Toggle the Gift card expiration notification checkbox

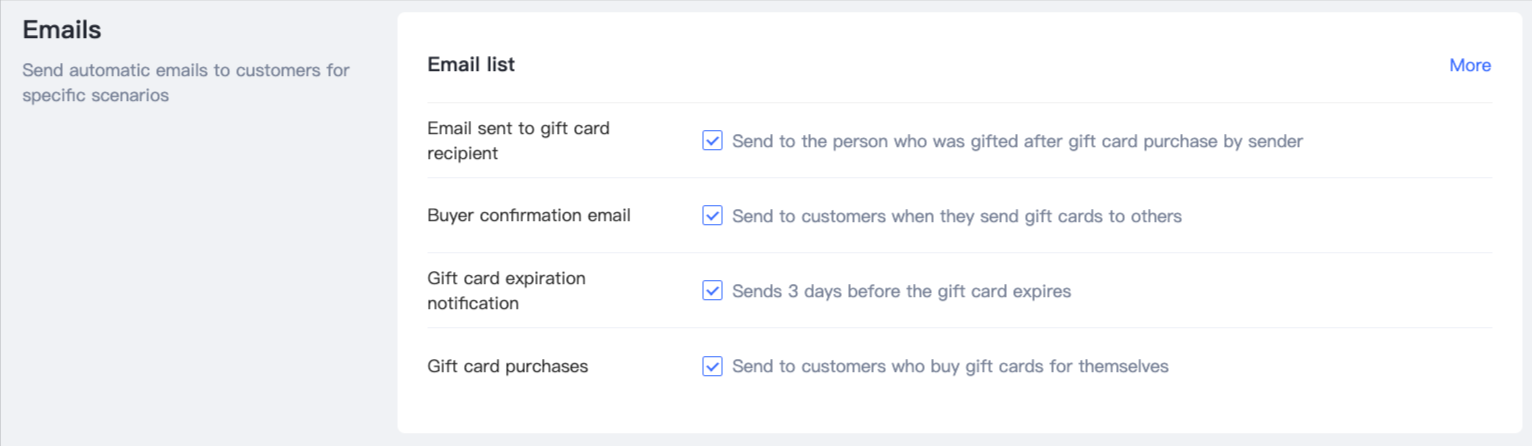coord(712,291)
